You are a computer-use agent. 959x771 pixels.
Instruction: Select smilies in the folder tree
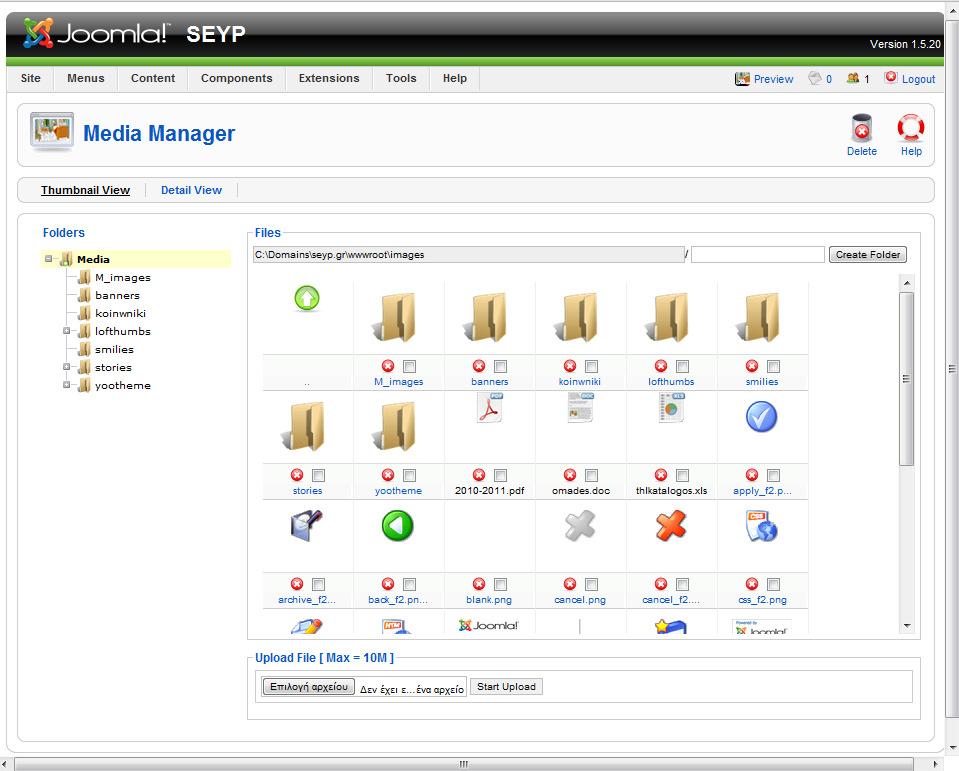coord(114,349)
